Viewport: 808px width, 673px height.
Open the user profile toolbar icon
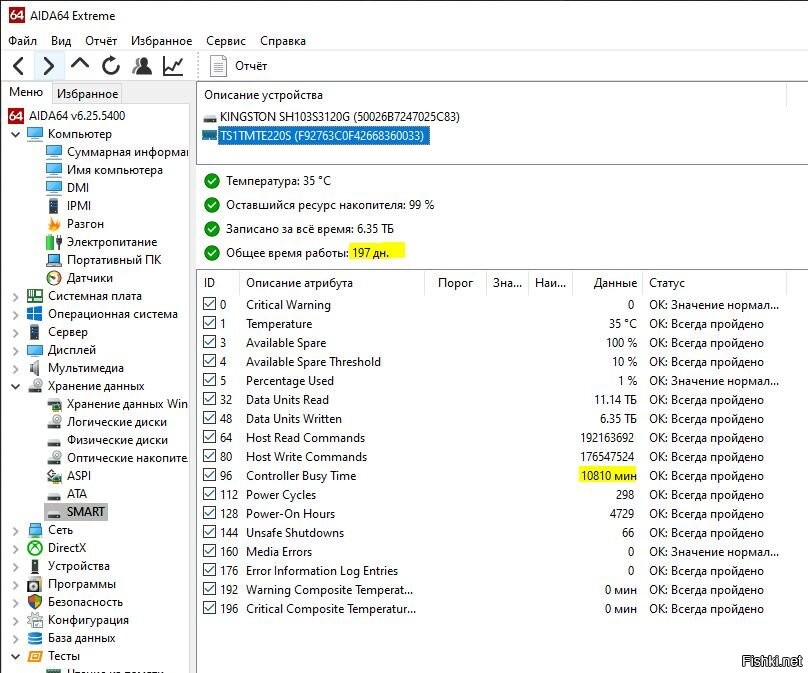142,66
